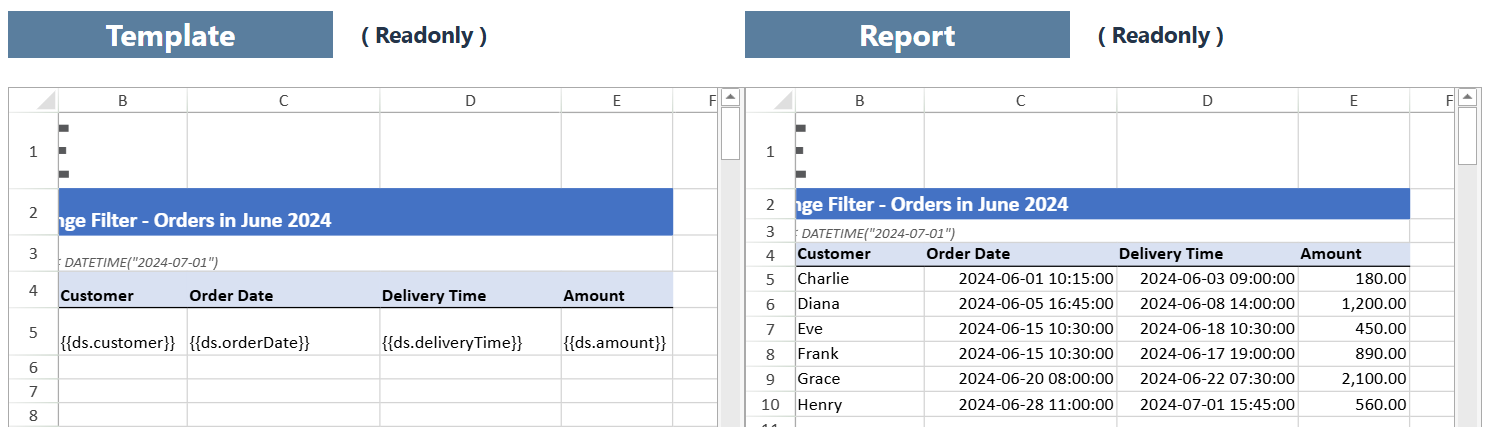Click the Report scrollbar up arrow
1489x427 pixels.
[x=1467, y=97]
